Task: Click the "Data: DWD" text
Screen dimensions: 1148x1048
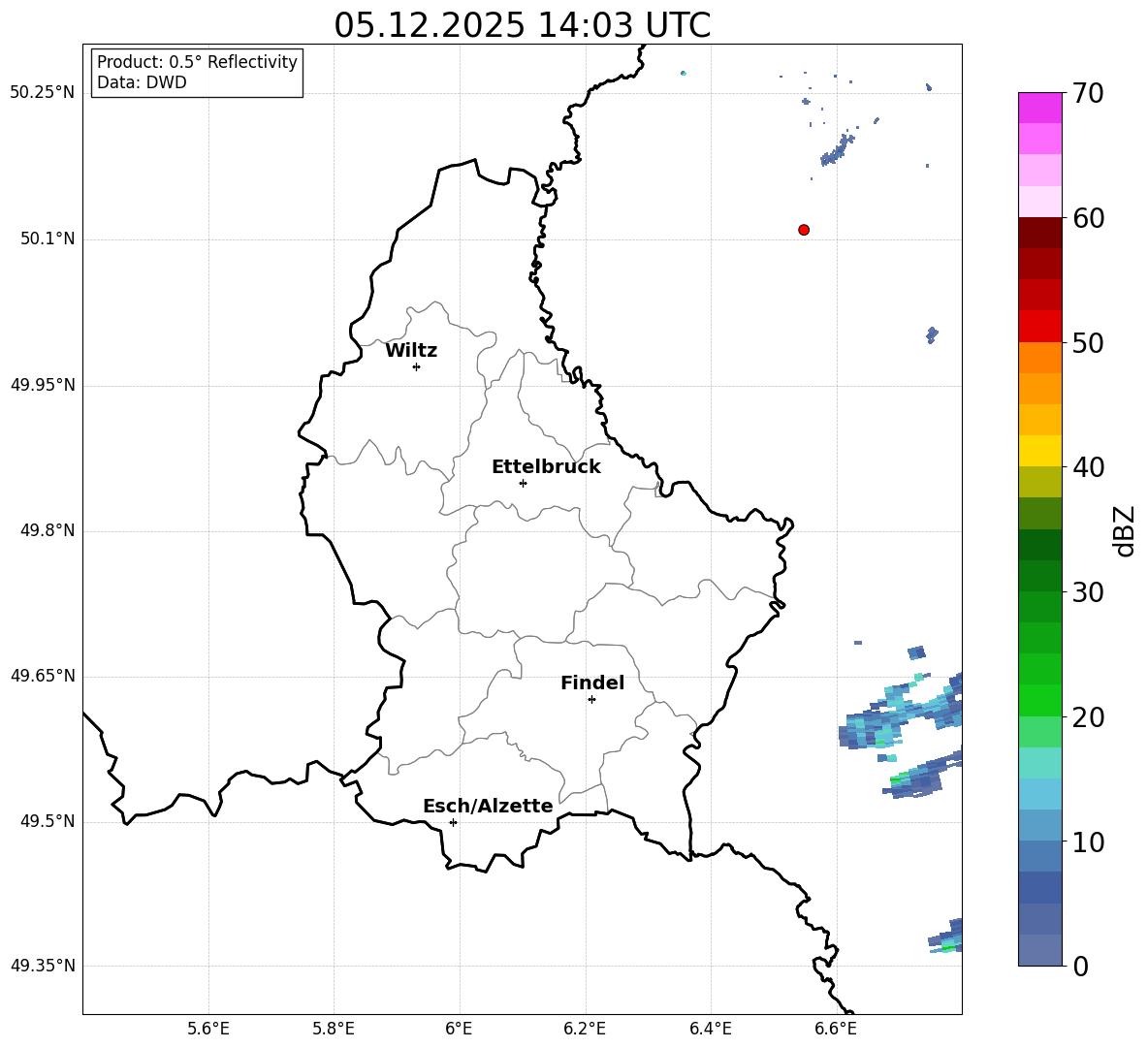Action: pyautogui.click(x=142, y=82)
